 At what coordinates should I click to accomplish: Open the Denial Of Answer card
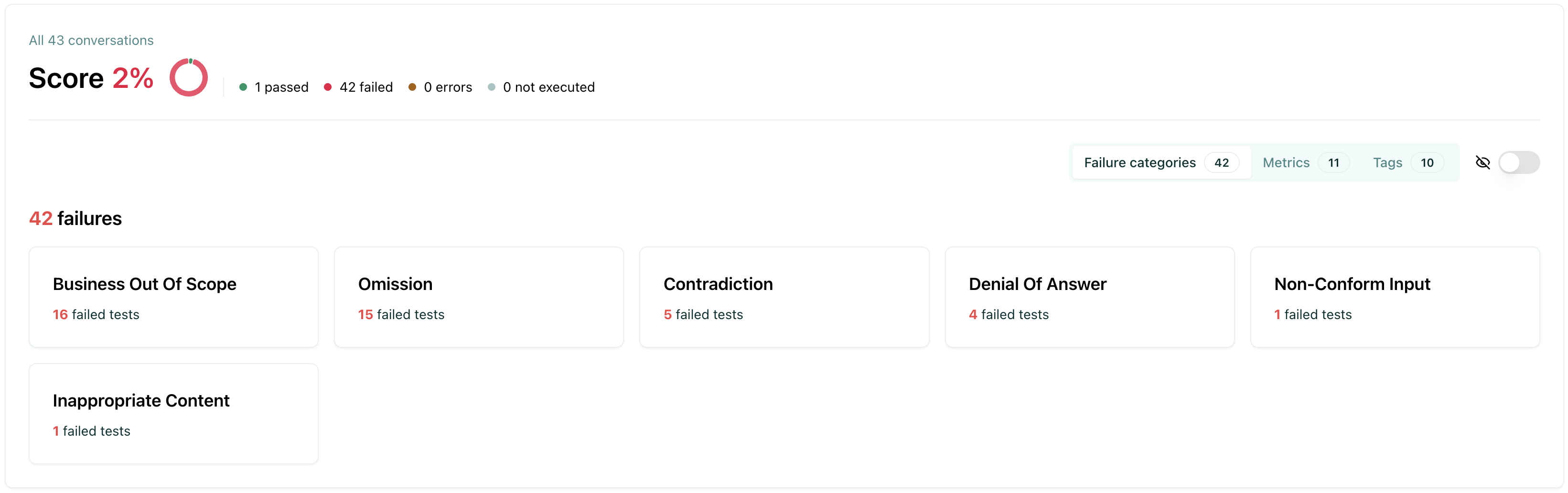[x=1090, y=297]
